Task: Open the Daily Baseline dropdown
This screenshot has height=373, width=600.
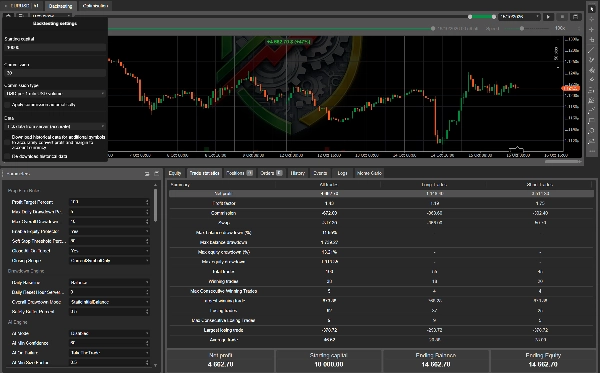Action: coord(109,282)
